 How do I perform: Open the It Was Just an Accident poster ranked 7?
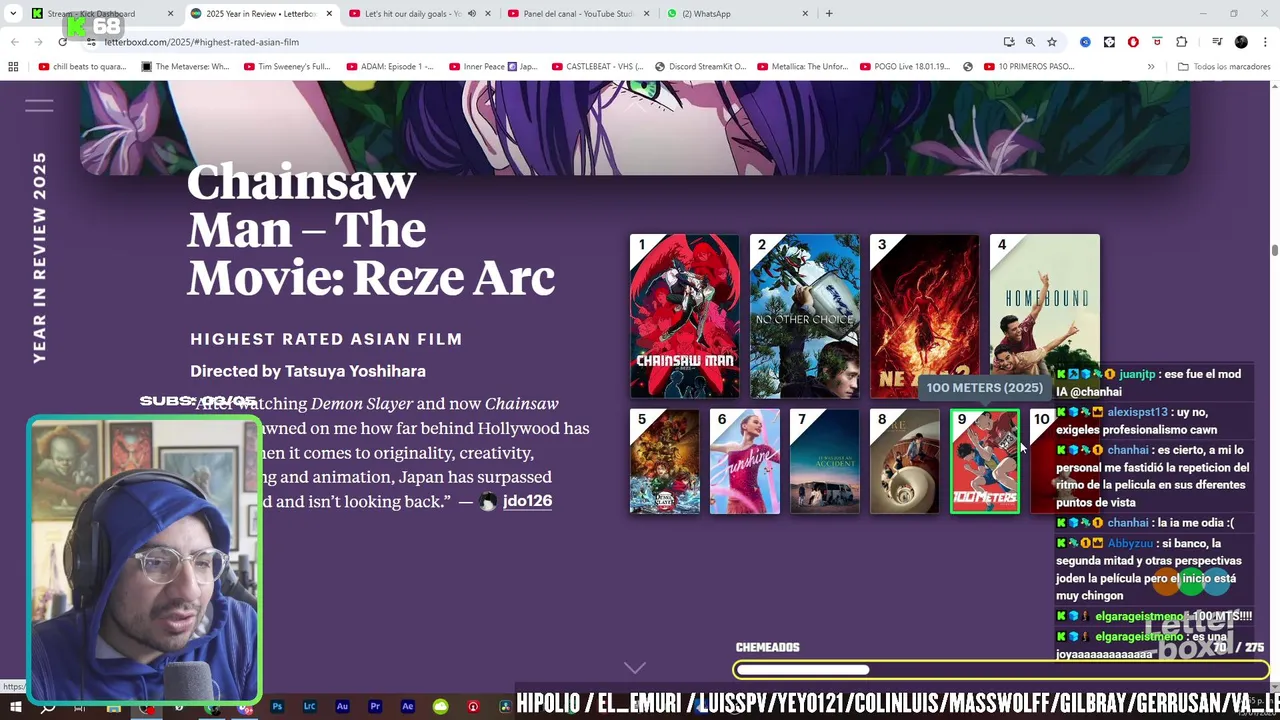tap(825, 461)
